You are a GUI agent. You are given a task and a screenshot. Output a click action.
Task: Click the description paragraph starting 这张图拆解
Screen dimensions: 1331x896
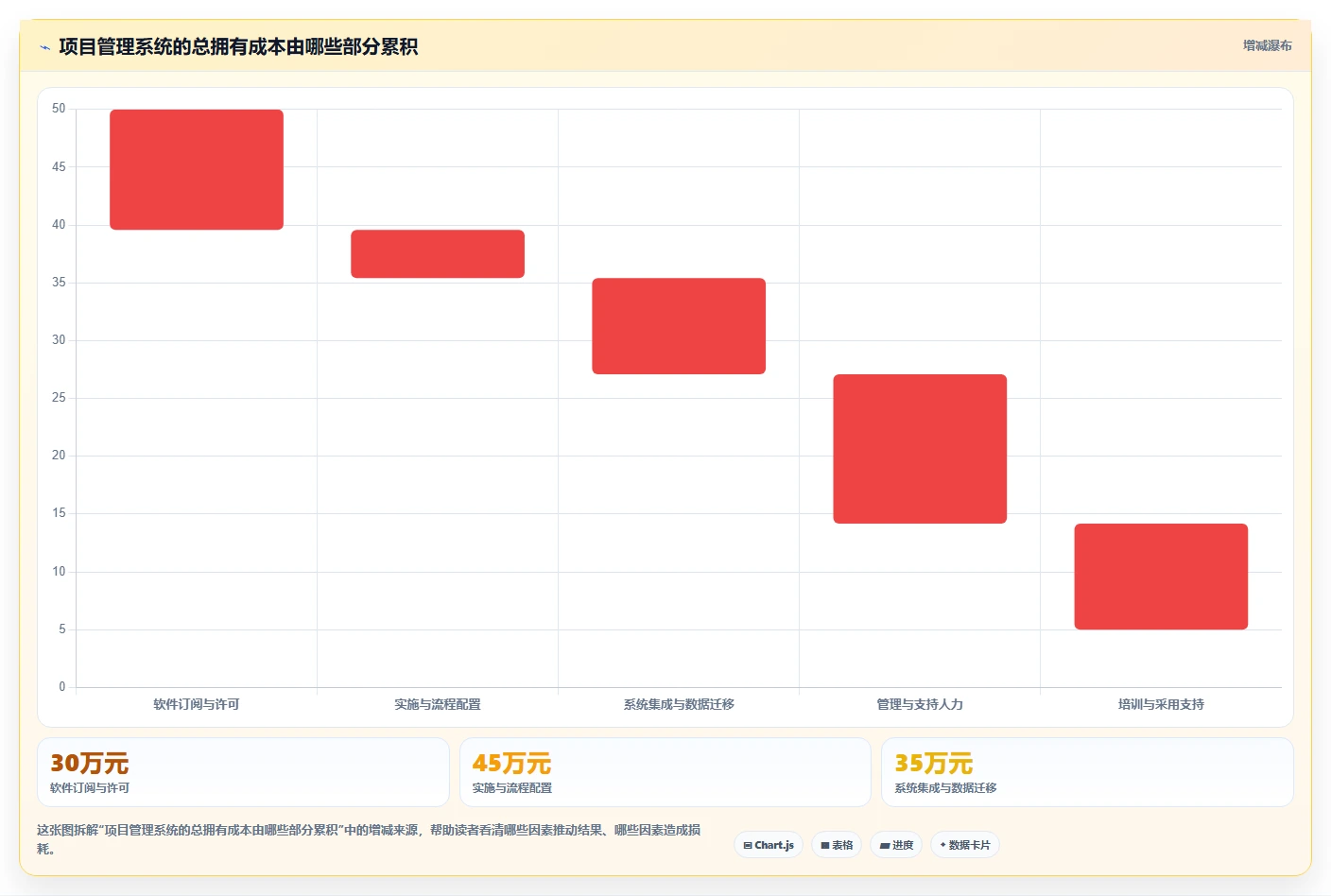coord(370,839)
